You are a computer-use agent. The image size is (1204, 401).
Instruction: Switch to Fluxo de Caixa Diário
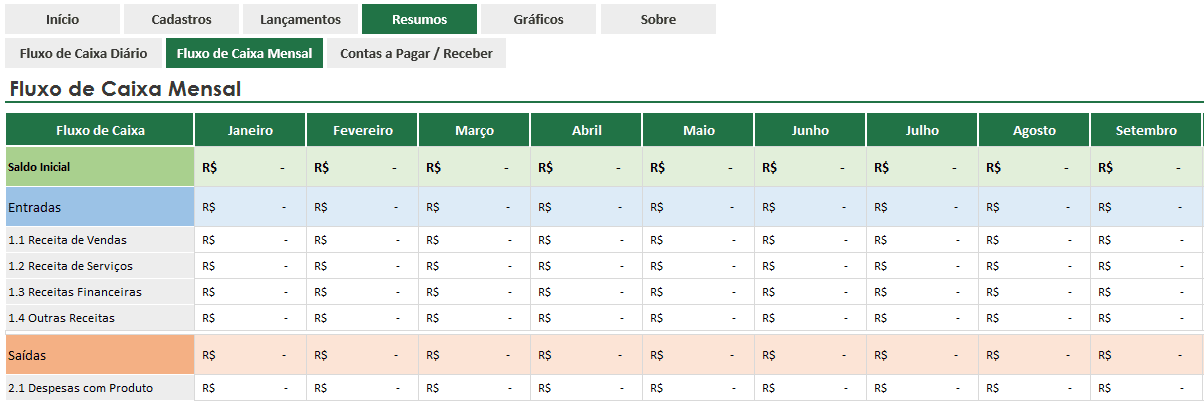coord(84,53)
